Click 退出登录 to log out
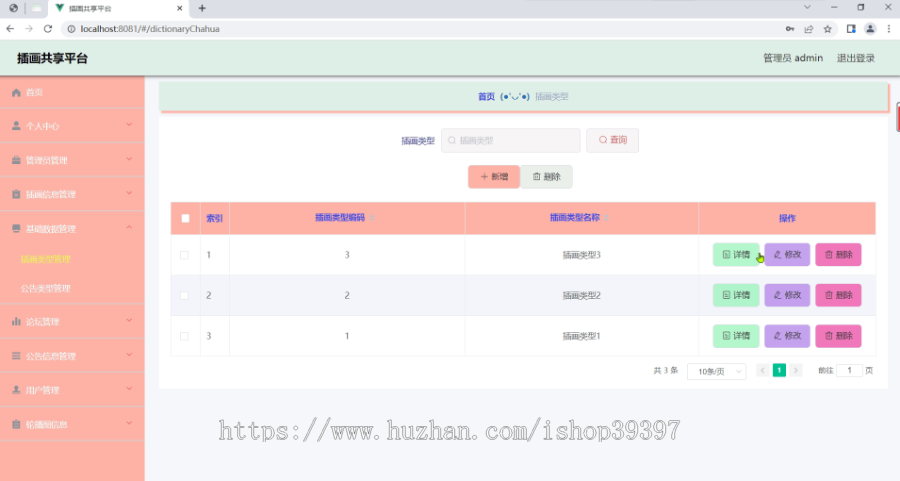 (x=855, y=58)
